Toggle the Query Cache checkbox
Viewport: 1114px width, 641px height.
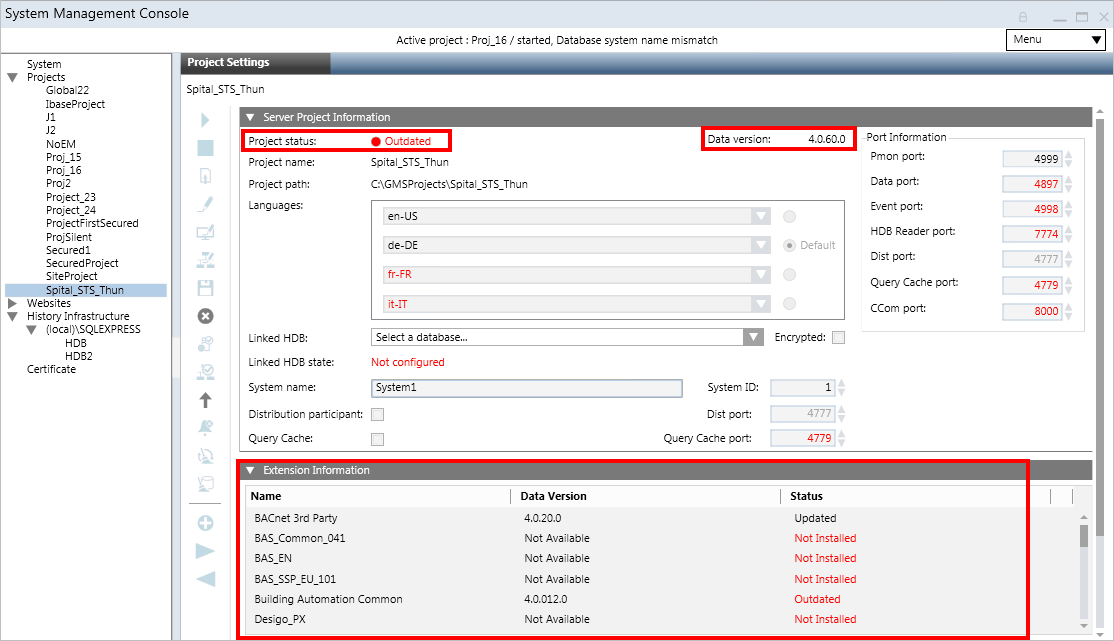378,439
